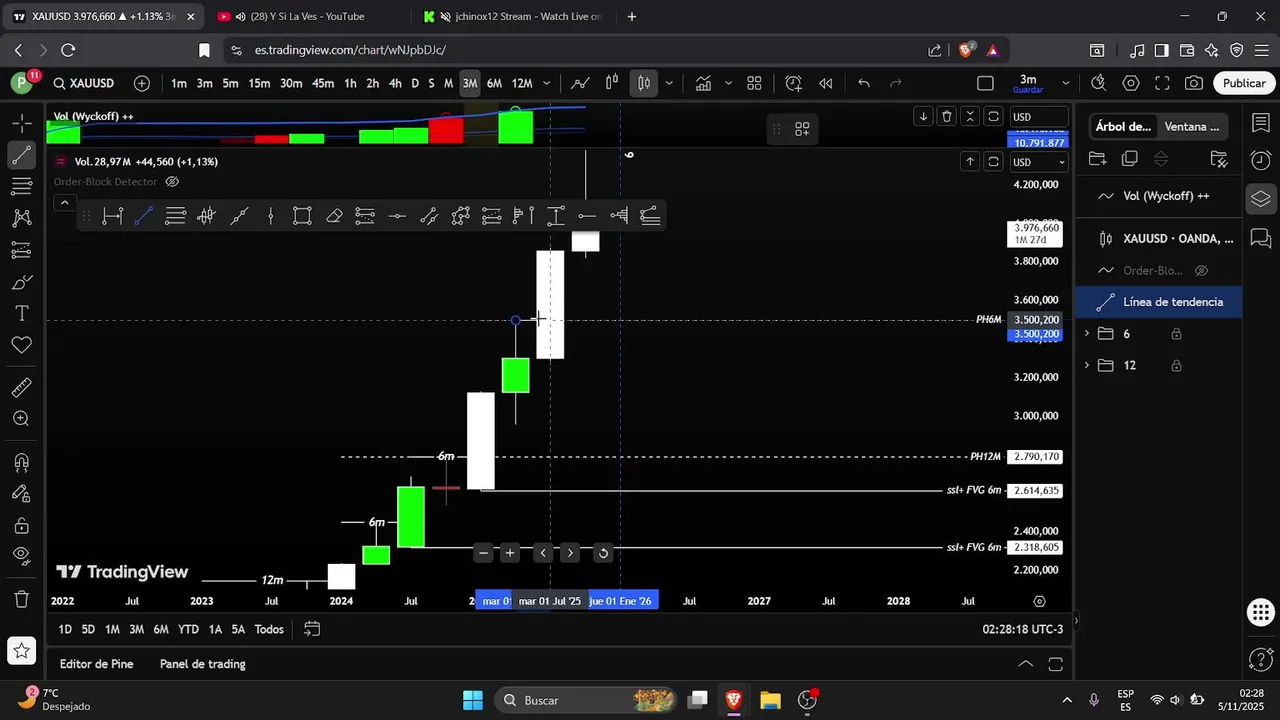This screenshot has width=1280, height=720.
Task: Toggle lock all drawings padlock
Action: (x=21, y=525)
